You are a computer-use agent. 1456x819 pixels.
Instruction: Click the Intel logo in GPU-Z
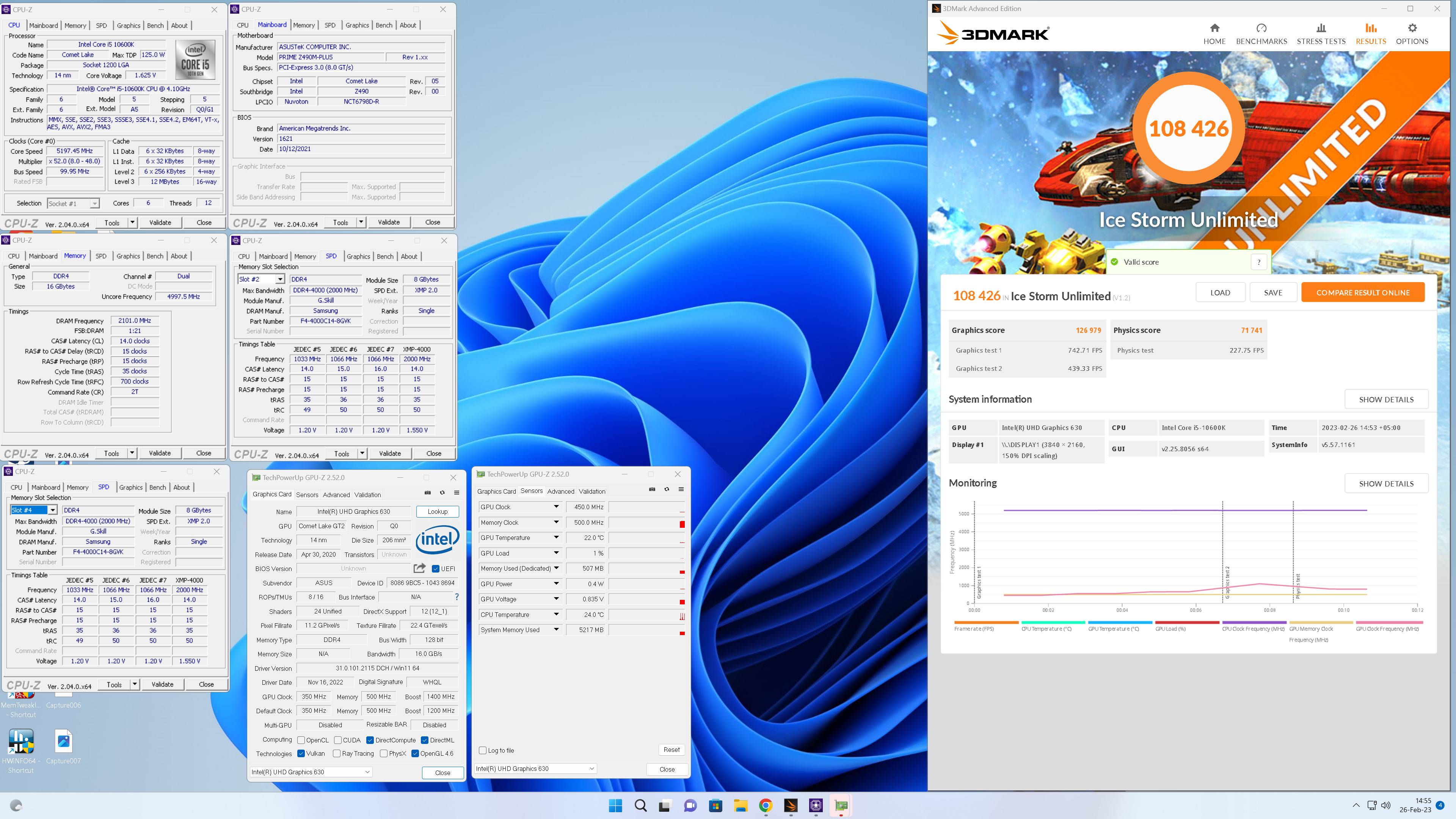click(438, 540)
